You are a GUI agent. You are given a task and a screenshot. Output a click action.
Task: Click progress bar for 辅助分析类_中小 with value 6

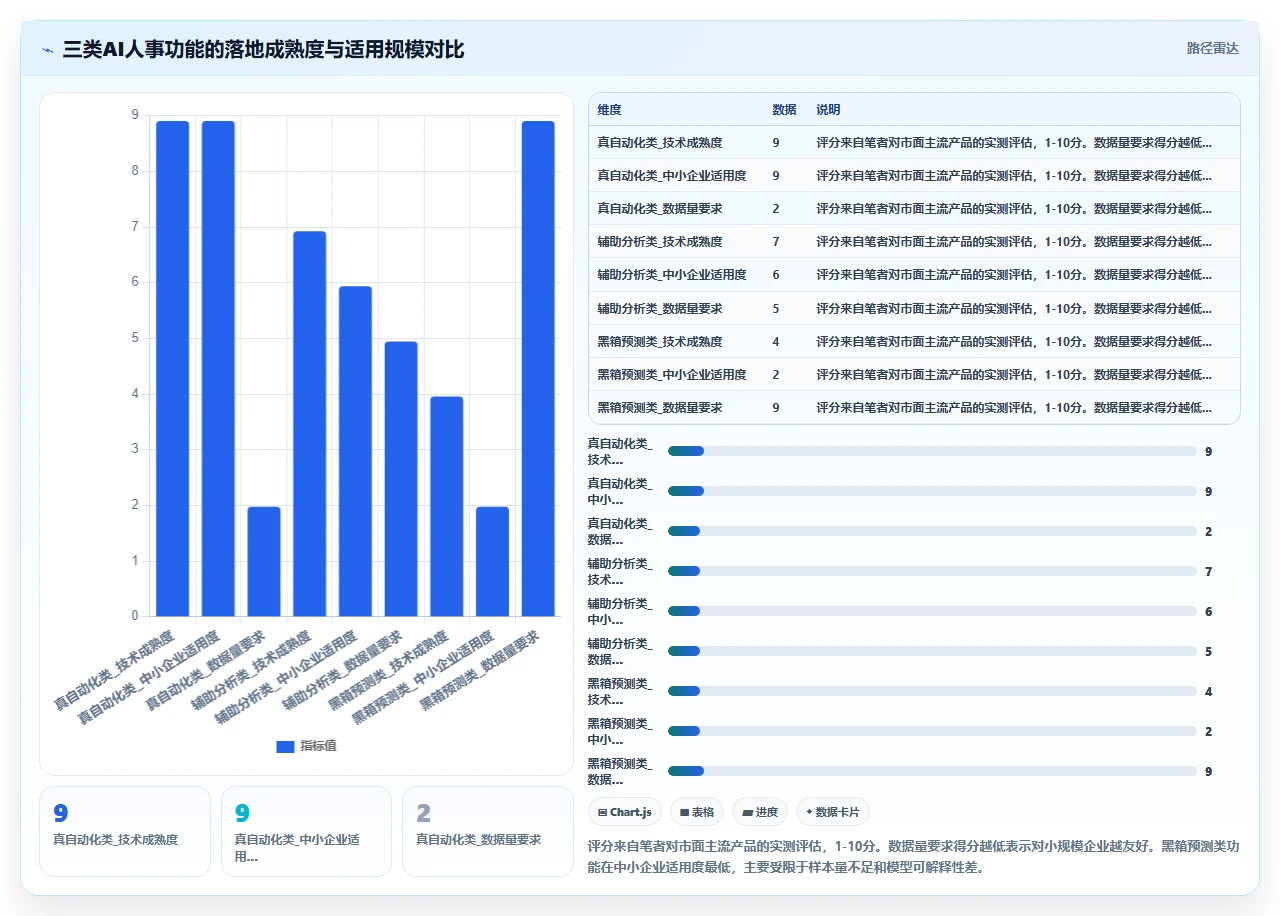[932, 611]
